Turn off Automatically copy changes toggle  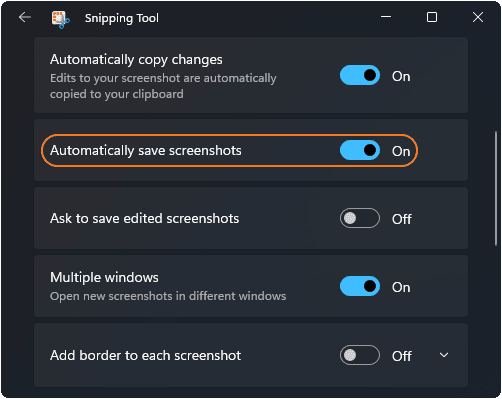(360, 75)
